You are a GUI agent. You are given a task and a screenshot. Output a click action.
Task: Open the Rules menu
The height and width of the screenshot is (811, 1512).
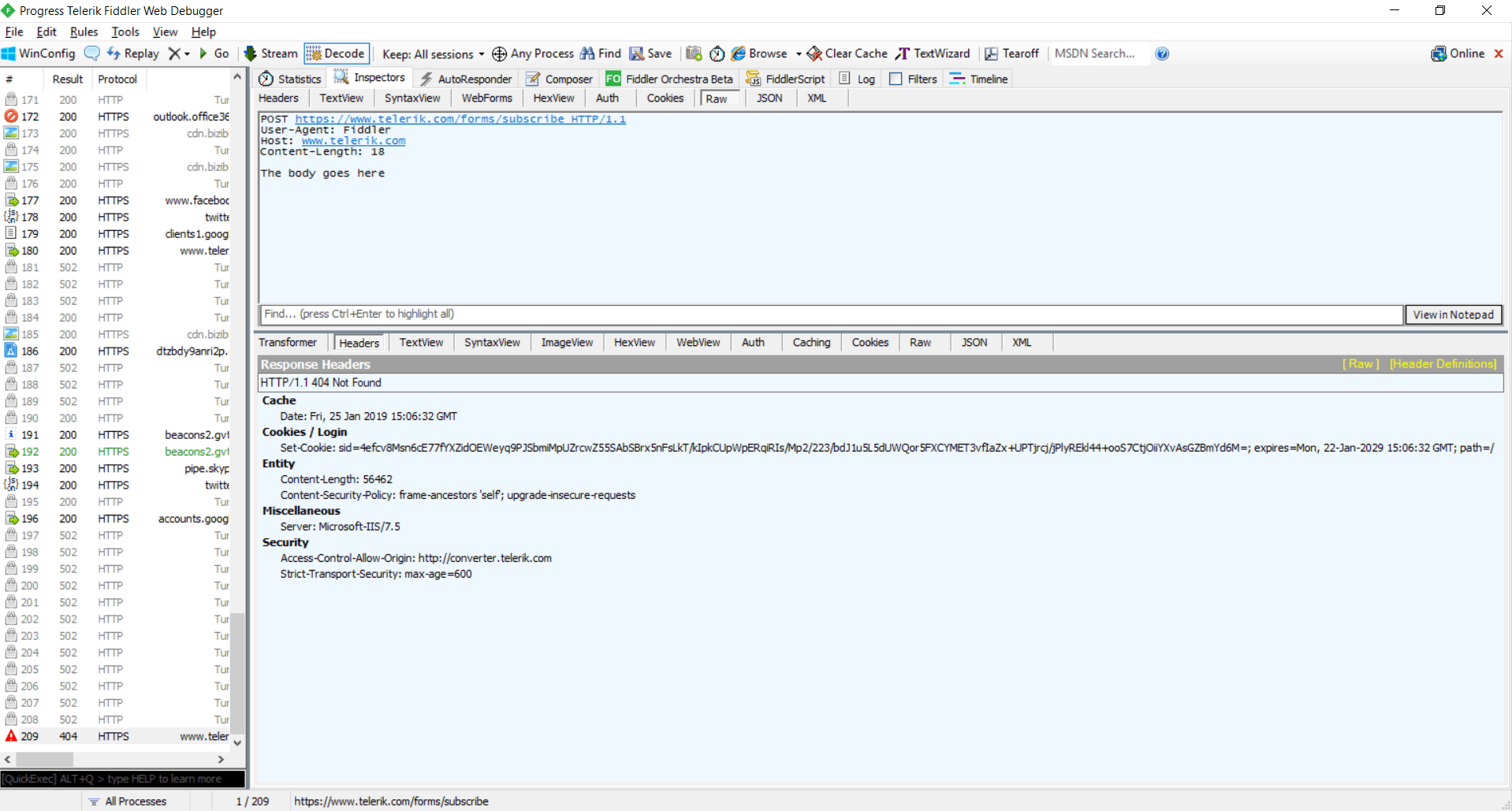point(84,32)
